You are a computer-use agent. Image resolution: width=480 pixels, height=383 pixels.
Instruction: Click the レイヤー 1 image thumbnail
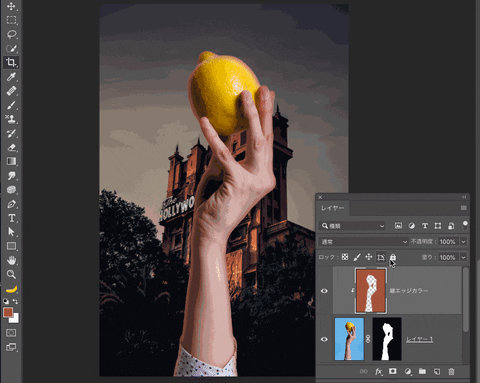click(349, 339)
